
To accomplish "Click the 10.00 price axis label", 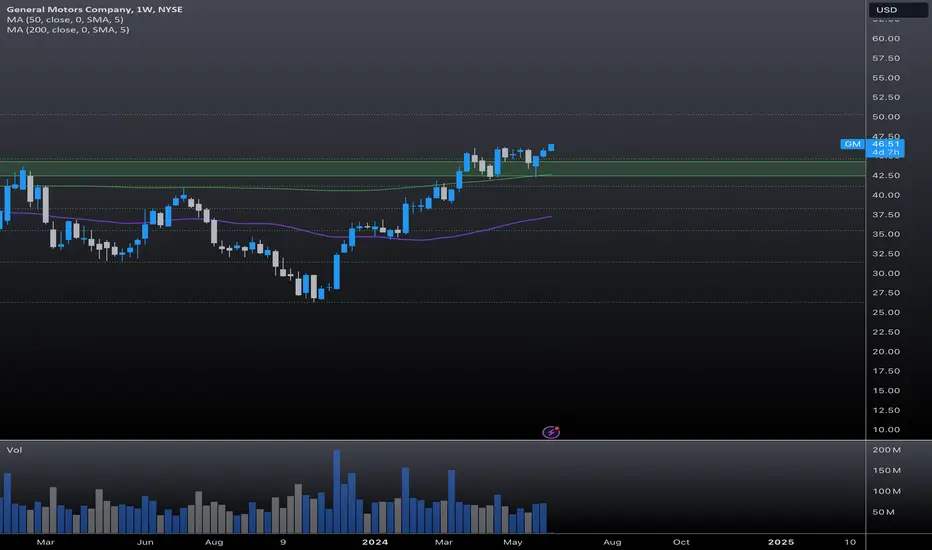I will (886, 429).
